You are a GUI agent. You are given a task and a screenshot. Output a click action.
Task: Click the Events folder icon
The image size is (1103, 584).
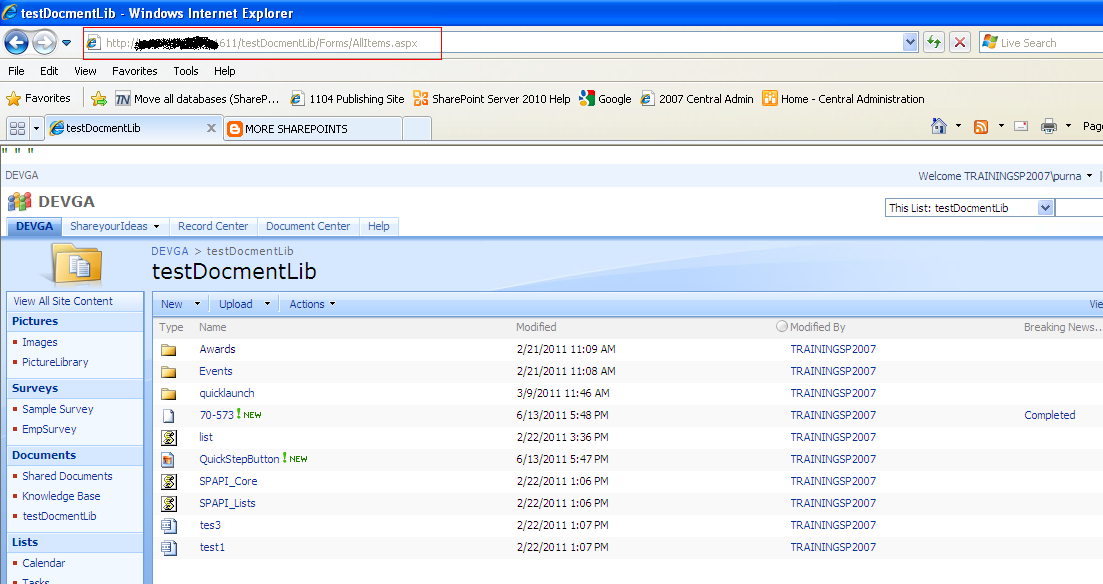coord(169,372)
